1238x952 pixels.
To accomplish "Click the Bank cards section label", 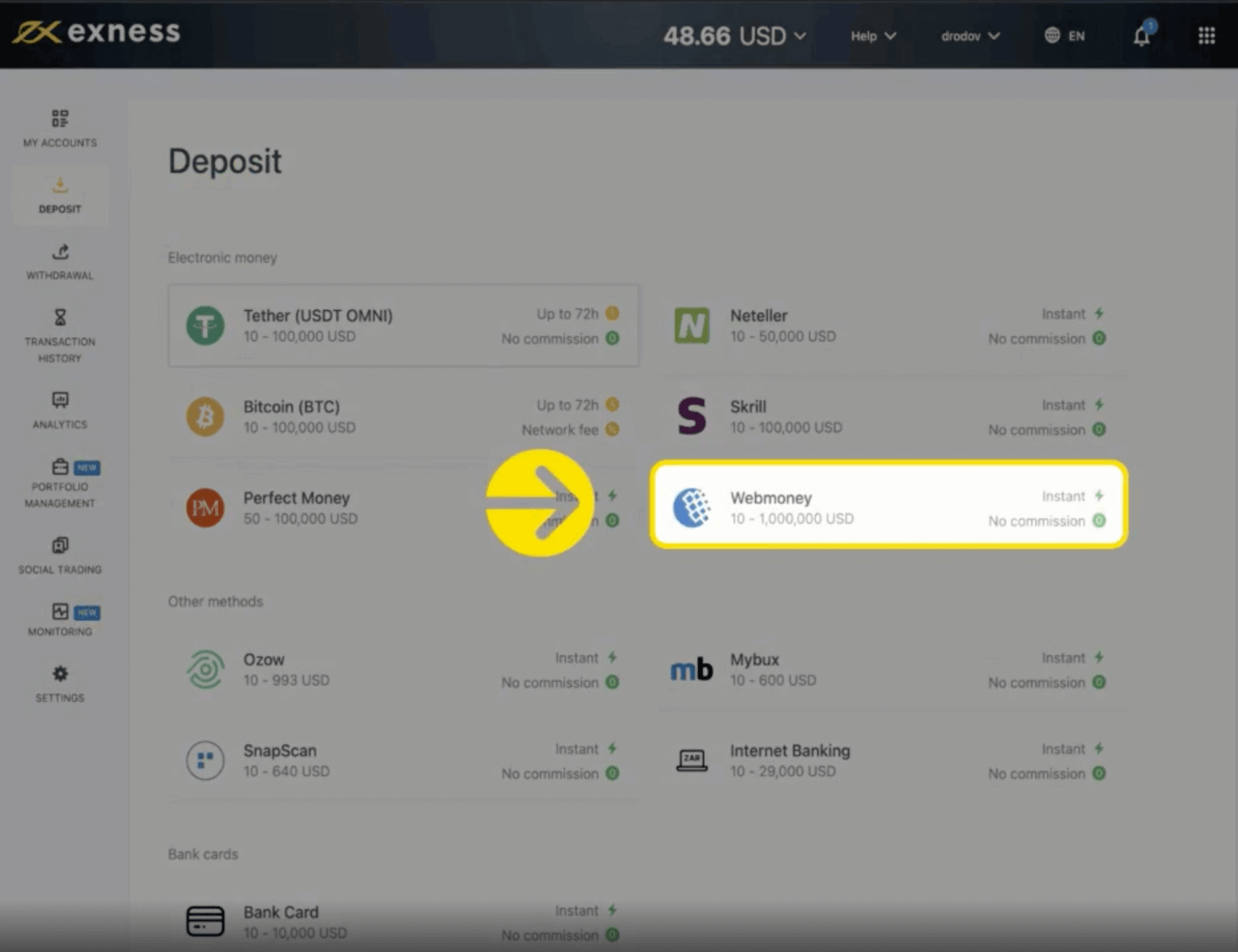I will tap(203, 854).
